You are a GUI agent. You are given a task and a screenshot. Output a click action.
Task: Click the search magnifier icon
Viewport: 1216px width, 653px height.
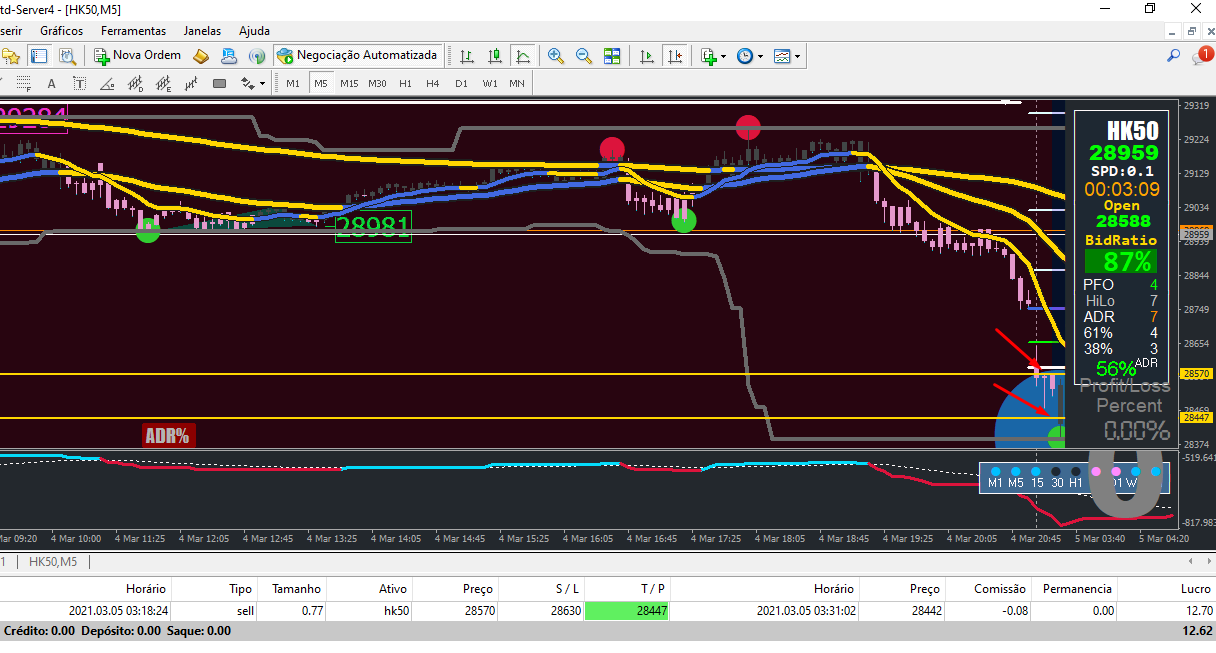tap(1174, 56)
